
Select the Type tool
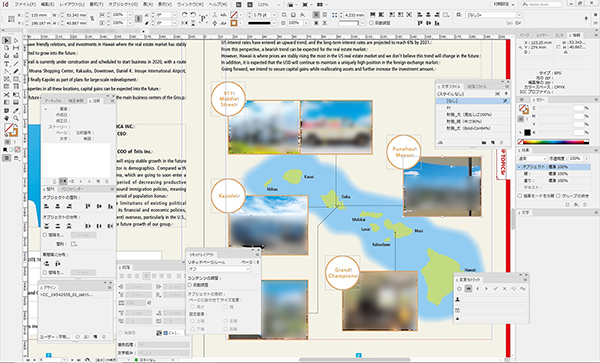click(x=7, y=63)
